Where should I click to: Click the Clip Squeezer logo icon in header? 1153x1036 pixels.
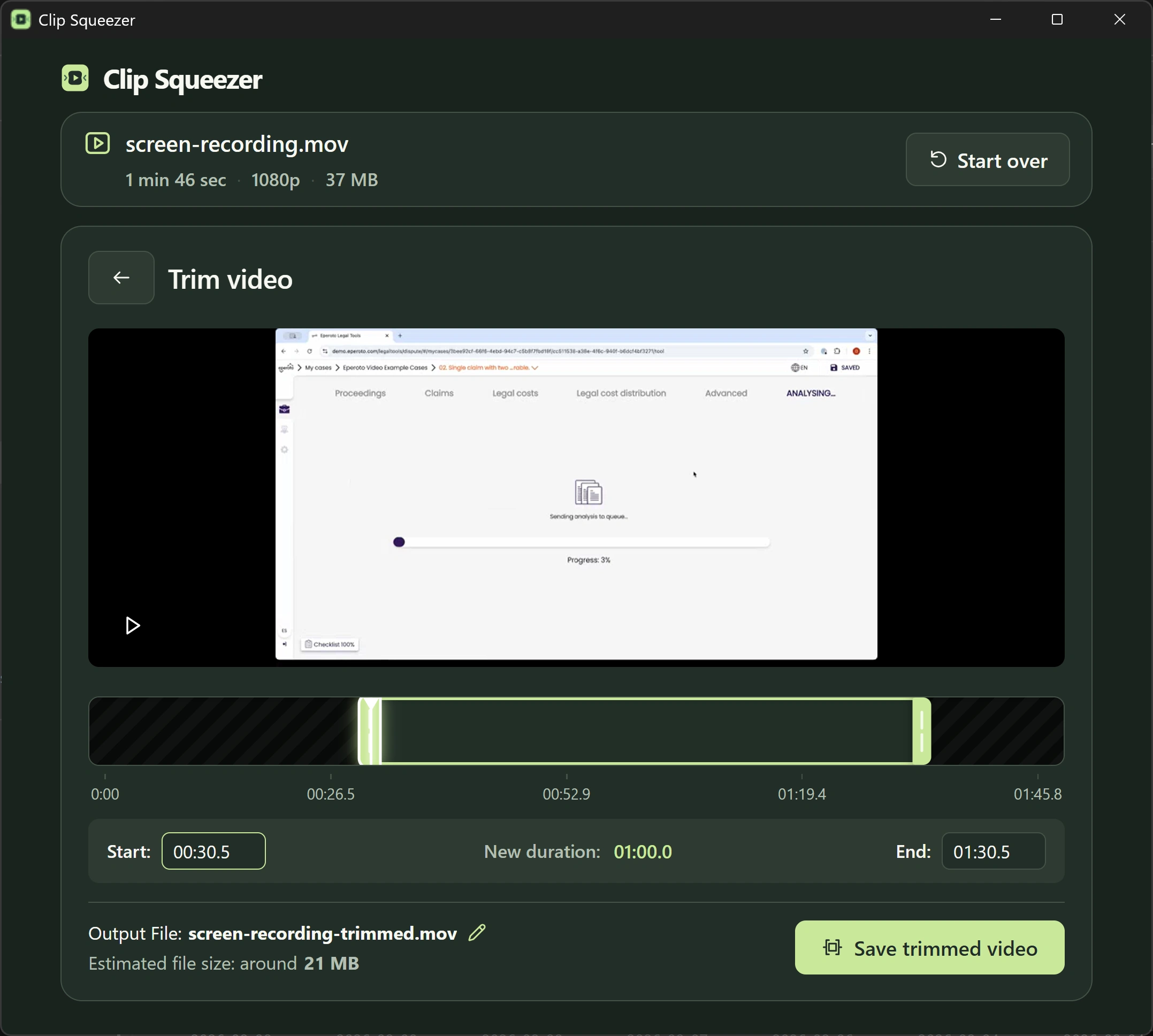(75, 78)
